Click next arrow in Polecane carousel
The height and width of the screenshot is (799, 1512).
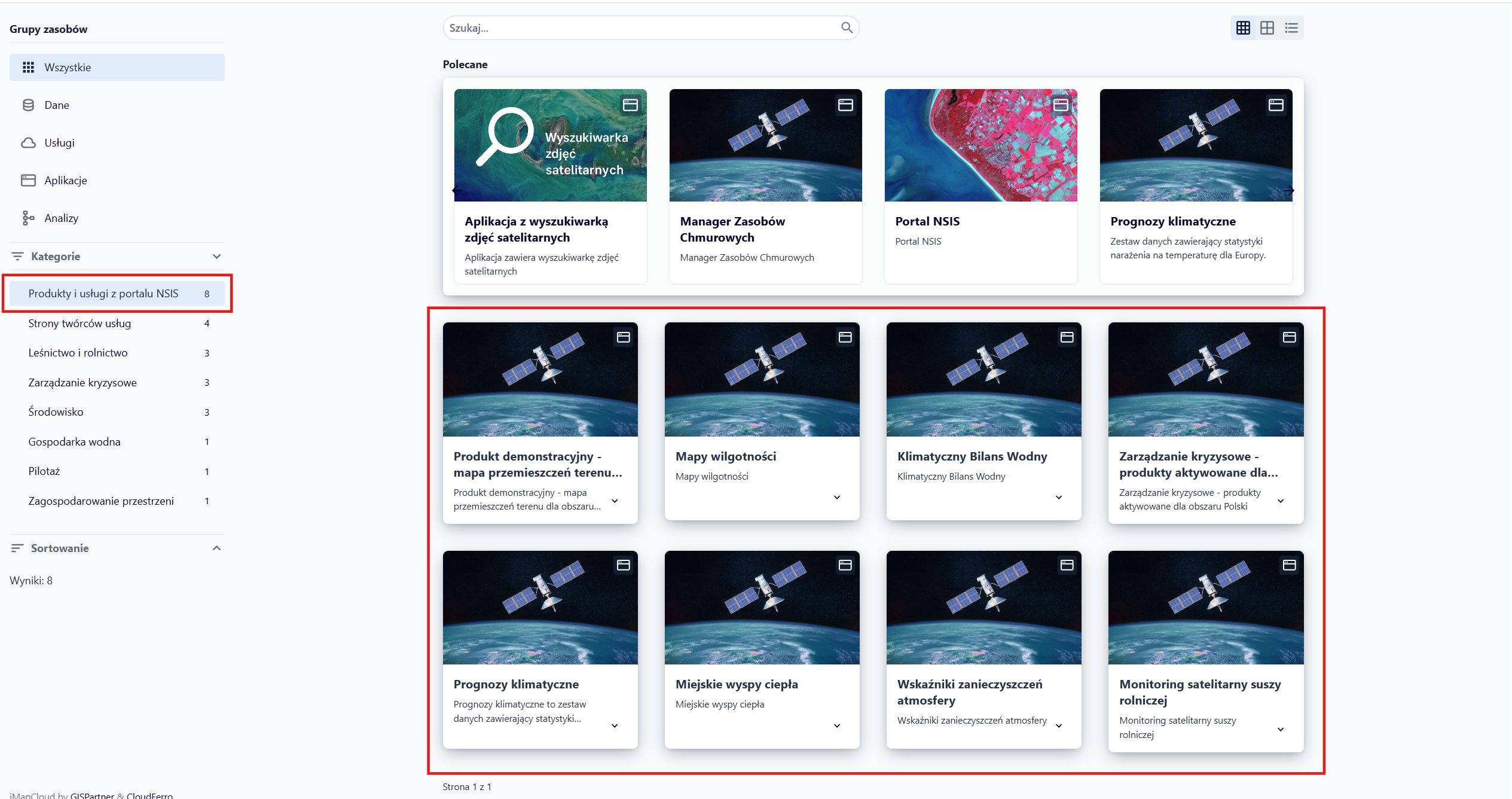[x=1289, y=191]
